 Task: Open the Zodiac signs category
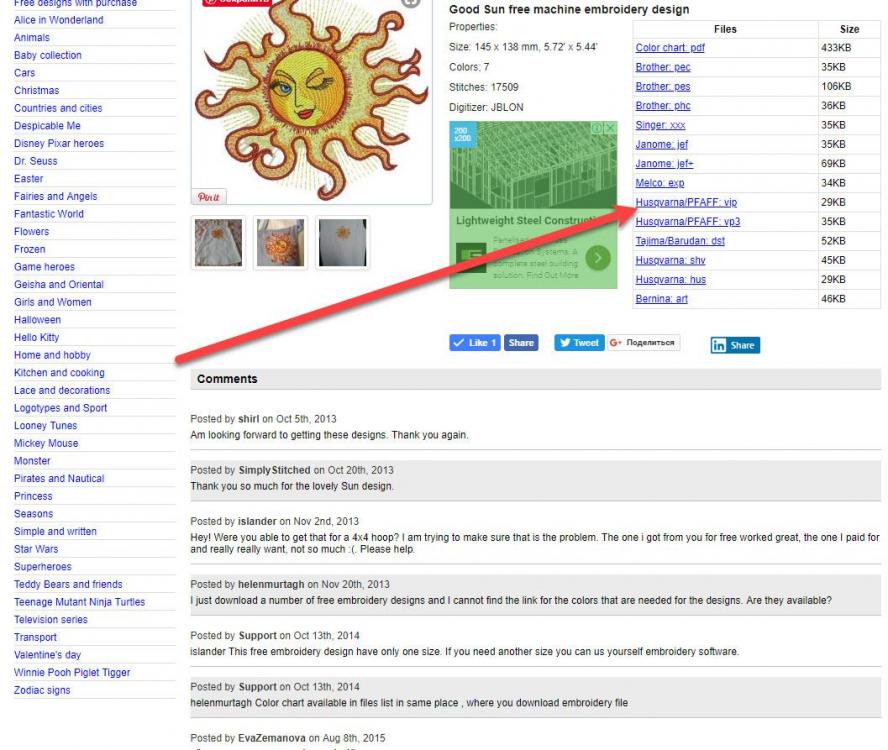point(42,689)
